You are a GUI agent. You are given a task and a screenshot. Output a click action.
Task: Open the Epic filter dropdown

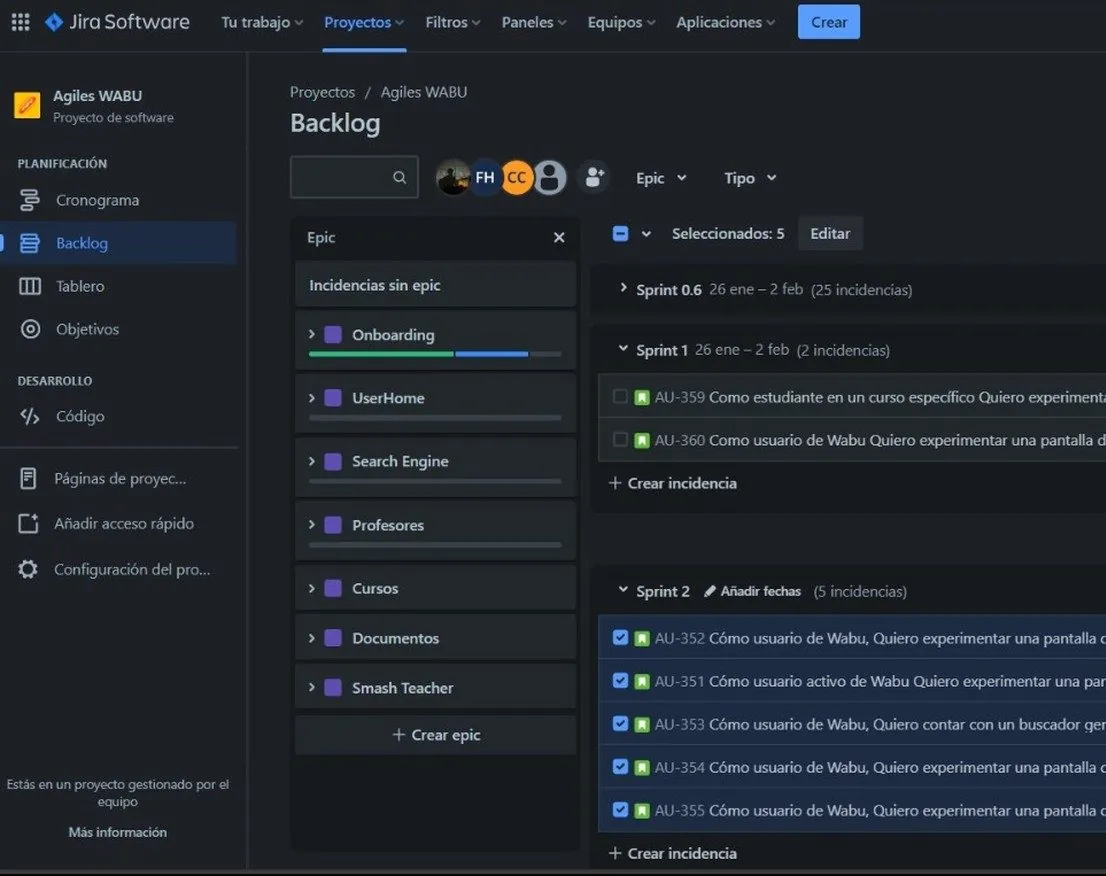tap(661, 178)
